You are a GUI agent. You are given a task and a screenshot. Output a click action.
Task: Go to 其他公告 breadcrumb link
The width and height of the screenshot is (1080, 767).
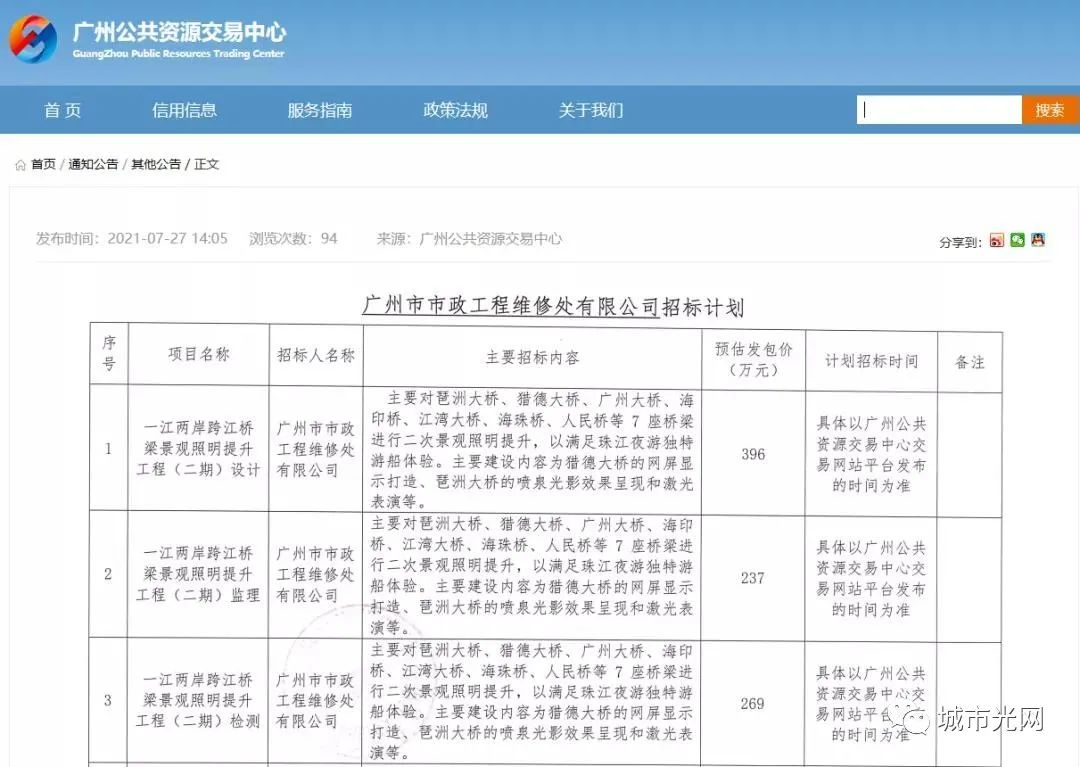(156, 165)
